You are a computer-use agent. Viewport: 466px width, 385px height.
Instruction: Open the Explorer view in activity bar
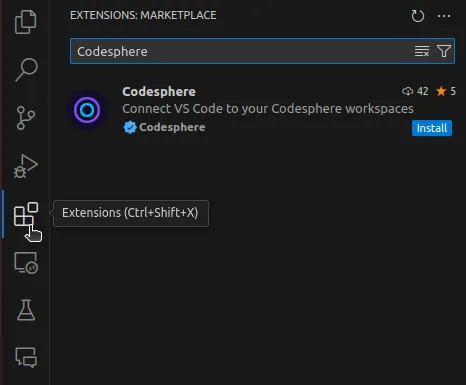pos(26,22)
